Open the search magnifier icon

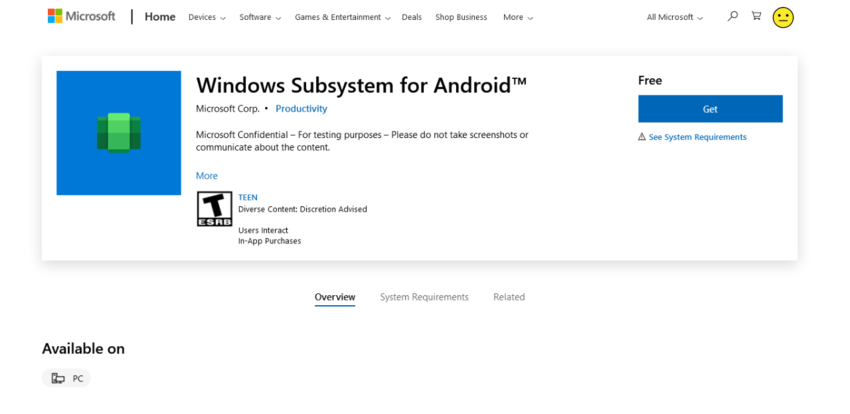pyautogui.click(x=732, y=16)
